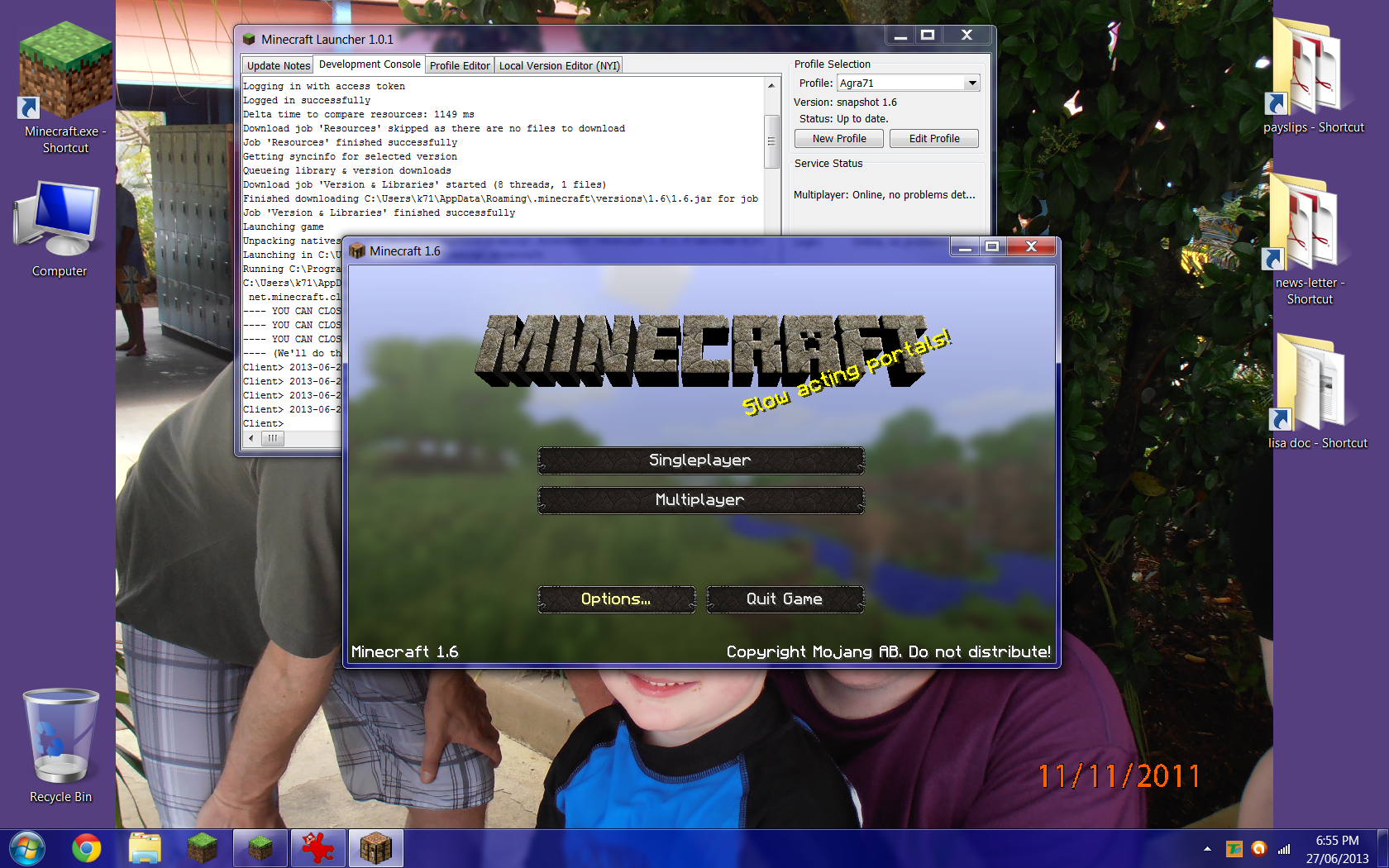Select the lisa doc shortcut folder
Screen dimensions: 1389x868
(x=1317, y=391)
